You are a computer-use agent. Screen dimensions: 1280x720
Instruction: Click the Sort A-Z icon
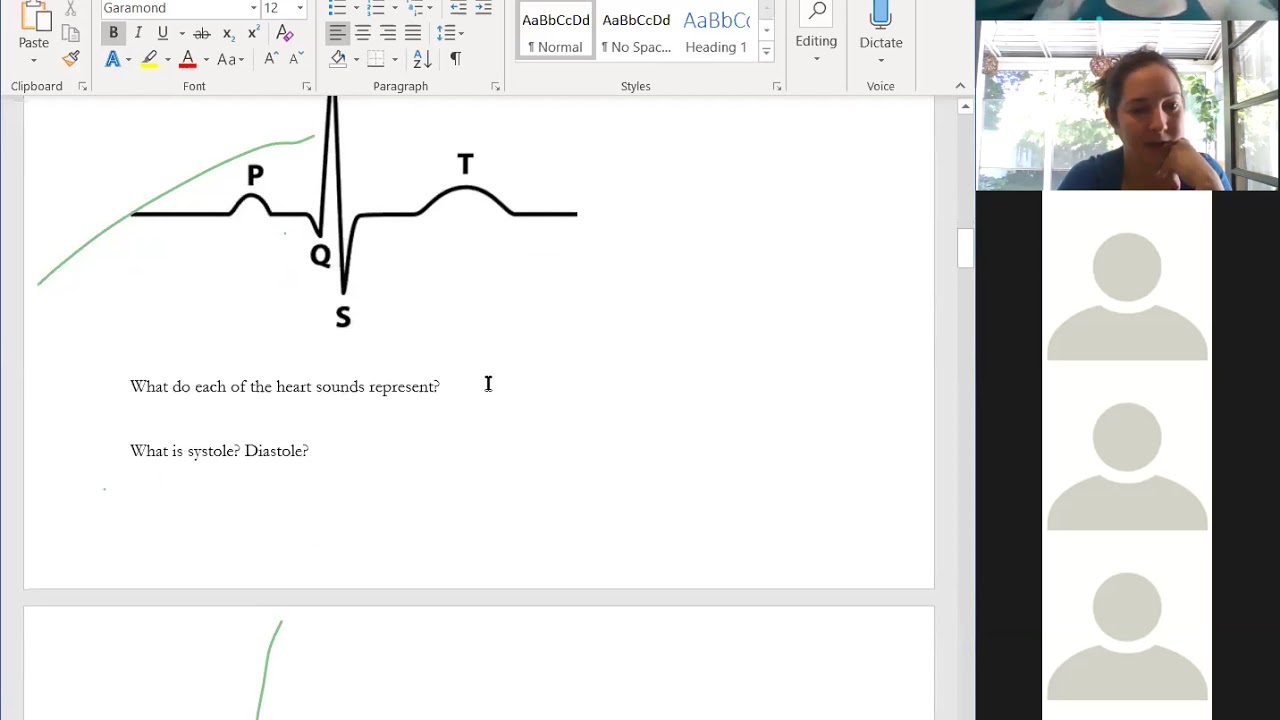click(x=422, y=59)
